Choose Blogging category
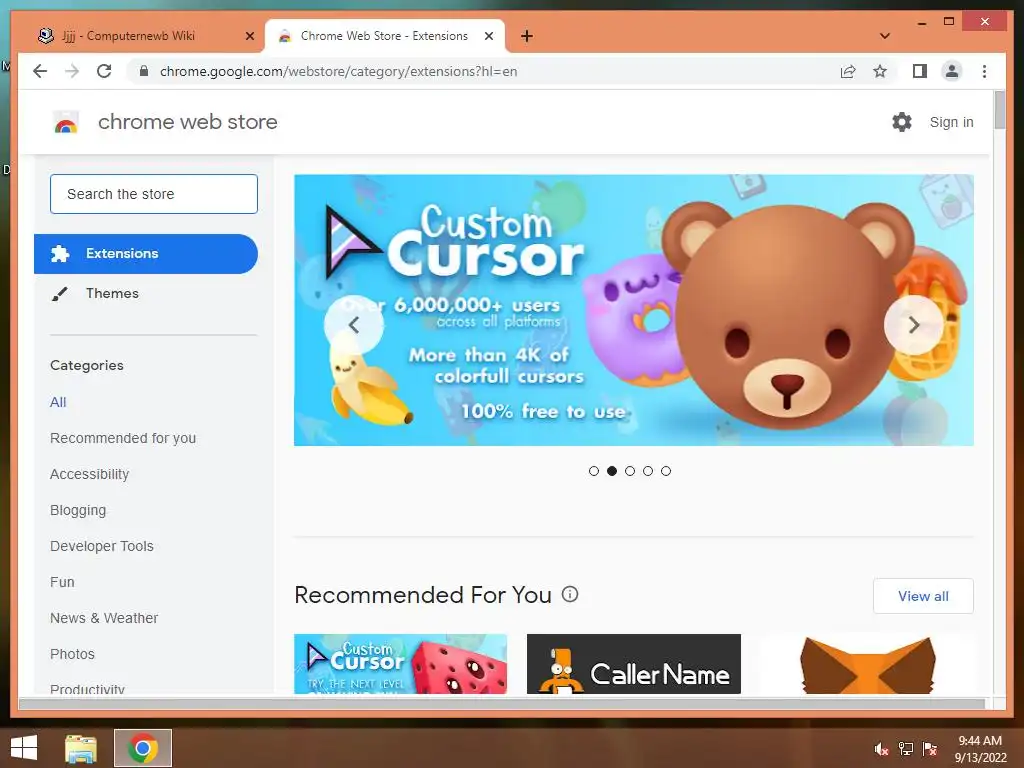Screen dimensions: 1024x768 point(78,510)
